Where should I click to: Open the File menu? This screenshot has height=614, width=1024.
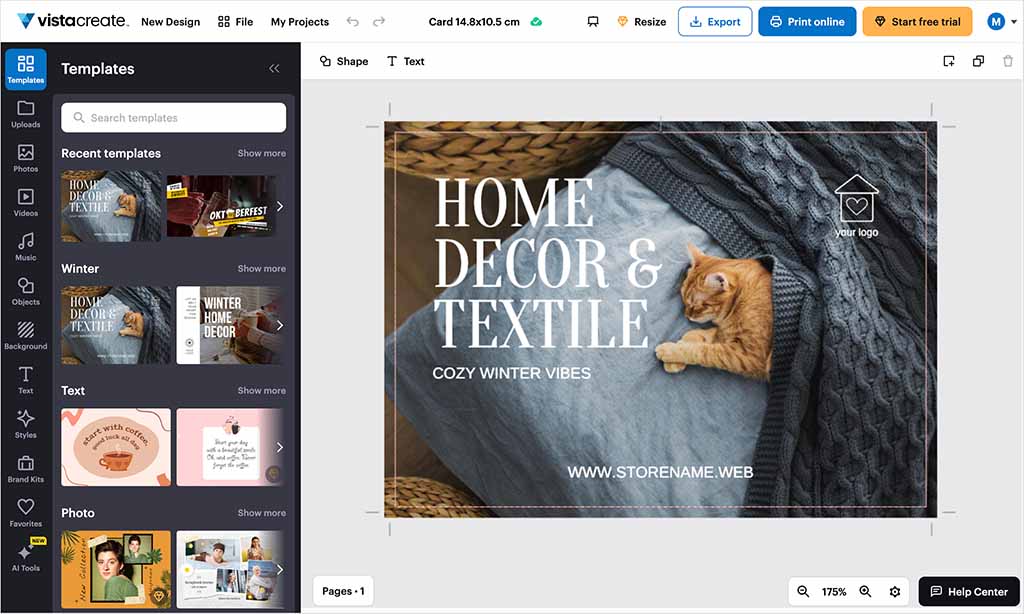click(235, 21)
